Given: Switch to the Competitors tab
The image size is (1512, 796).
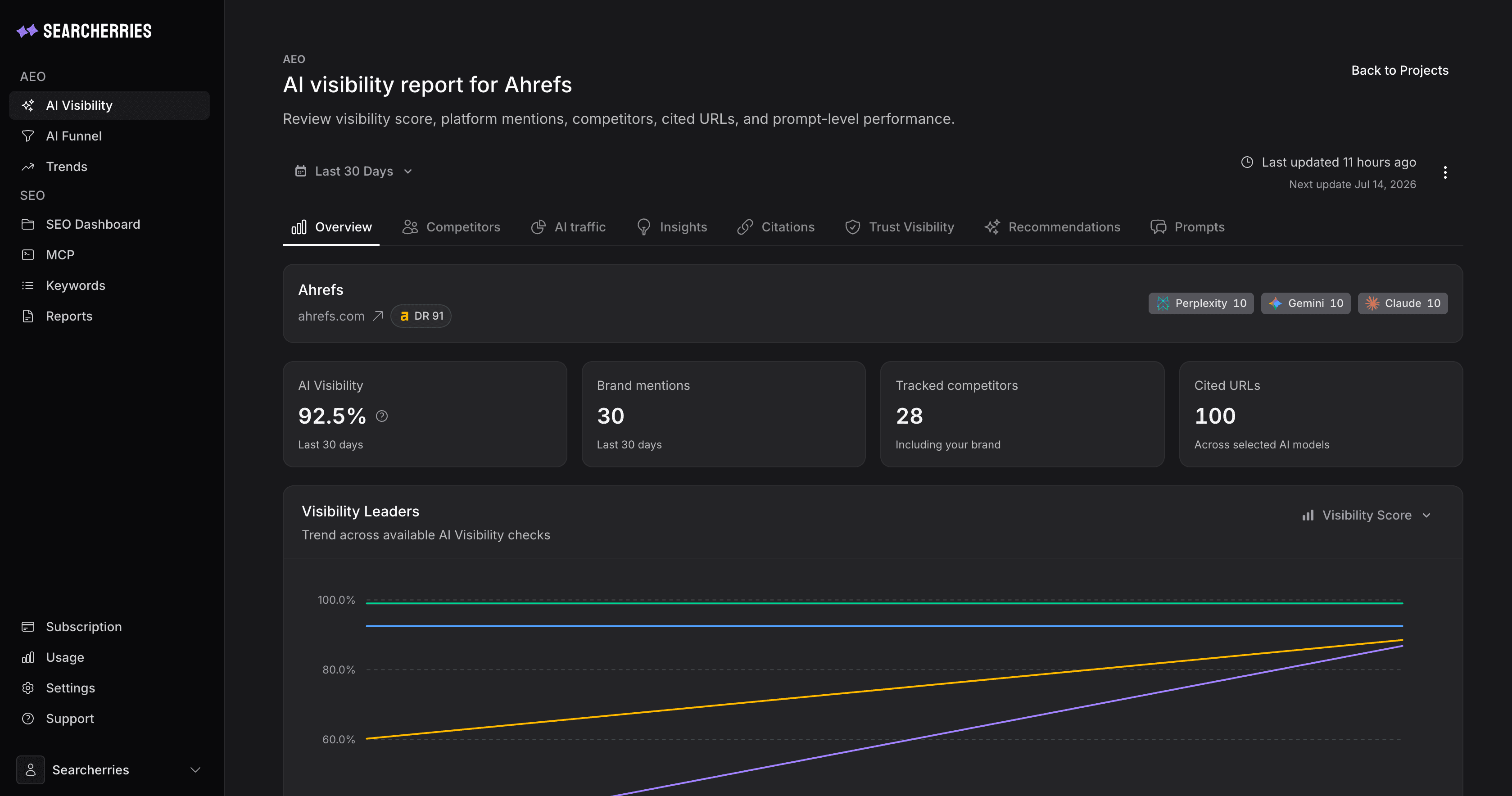Looking at the screenshot, I should pyautogui.click(x=451, y=227).
